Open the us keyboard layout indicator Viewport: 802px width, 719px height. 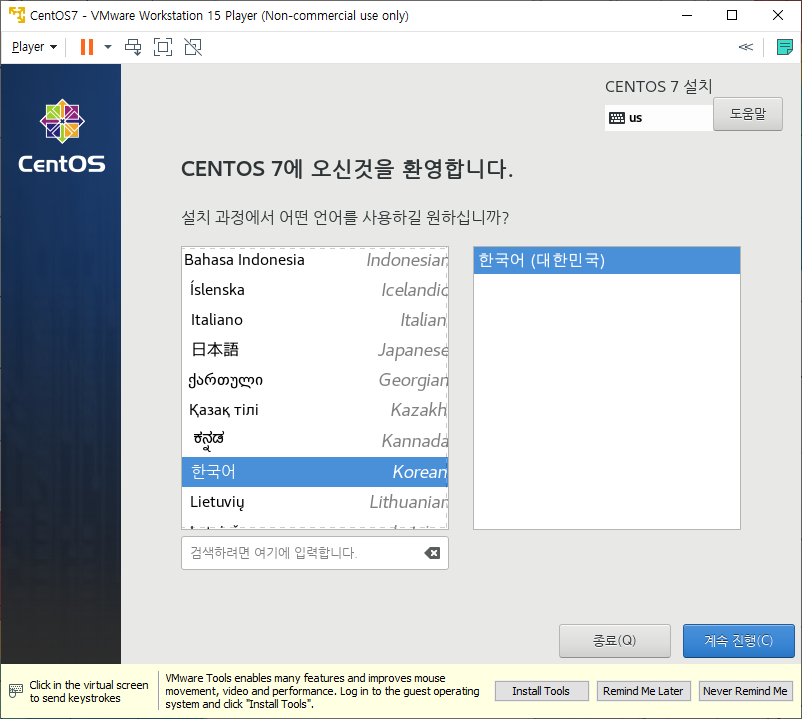(658, 118)
